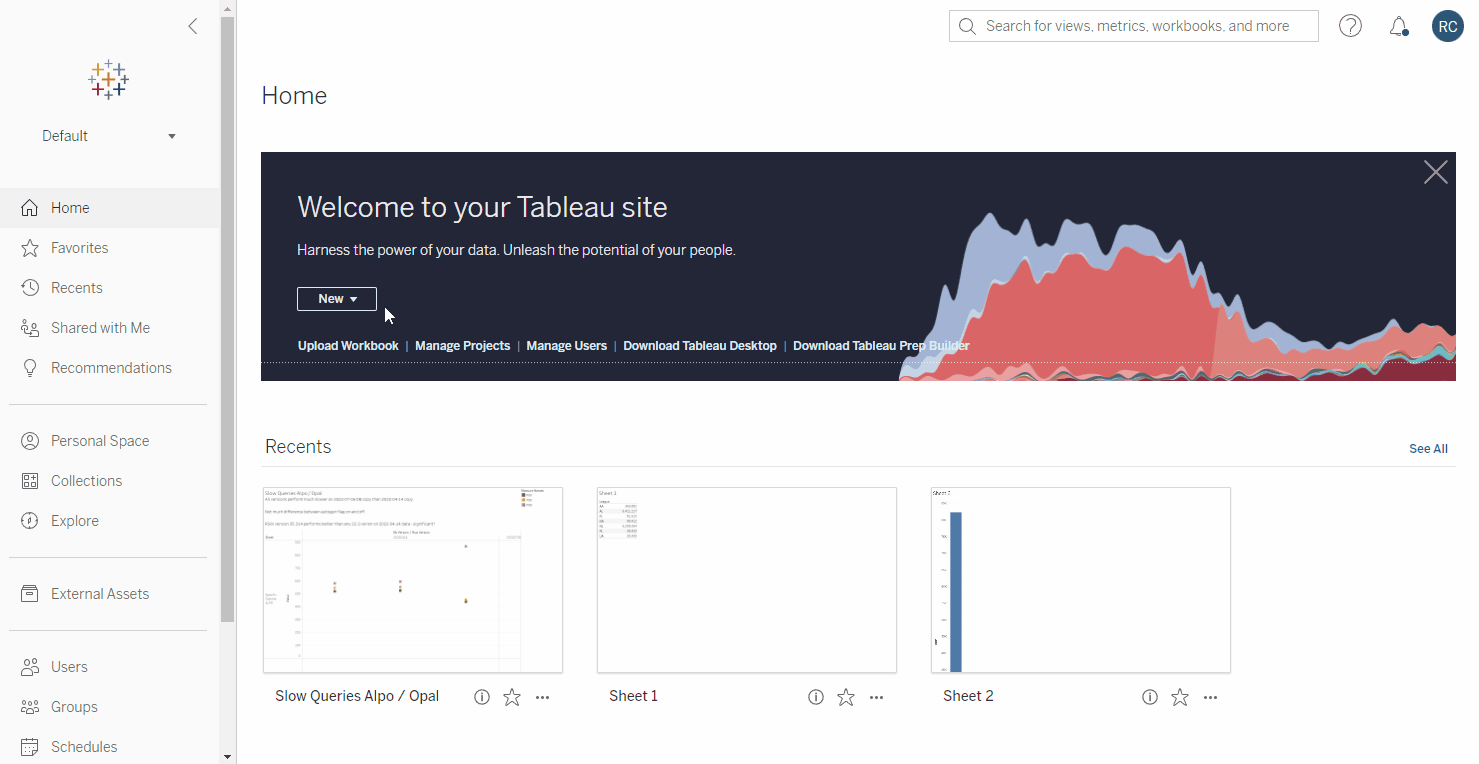
Task: Click the Recommendations lightbulb icon
Action: [30, 368]
